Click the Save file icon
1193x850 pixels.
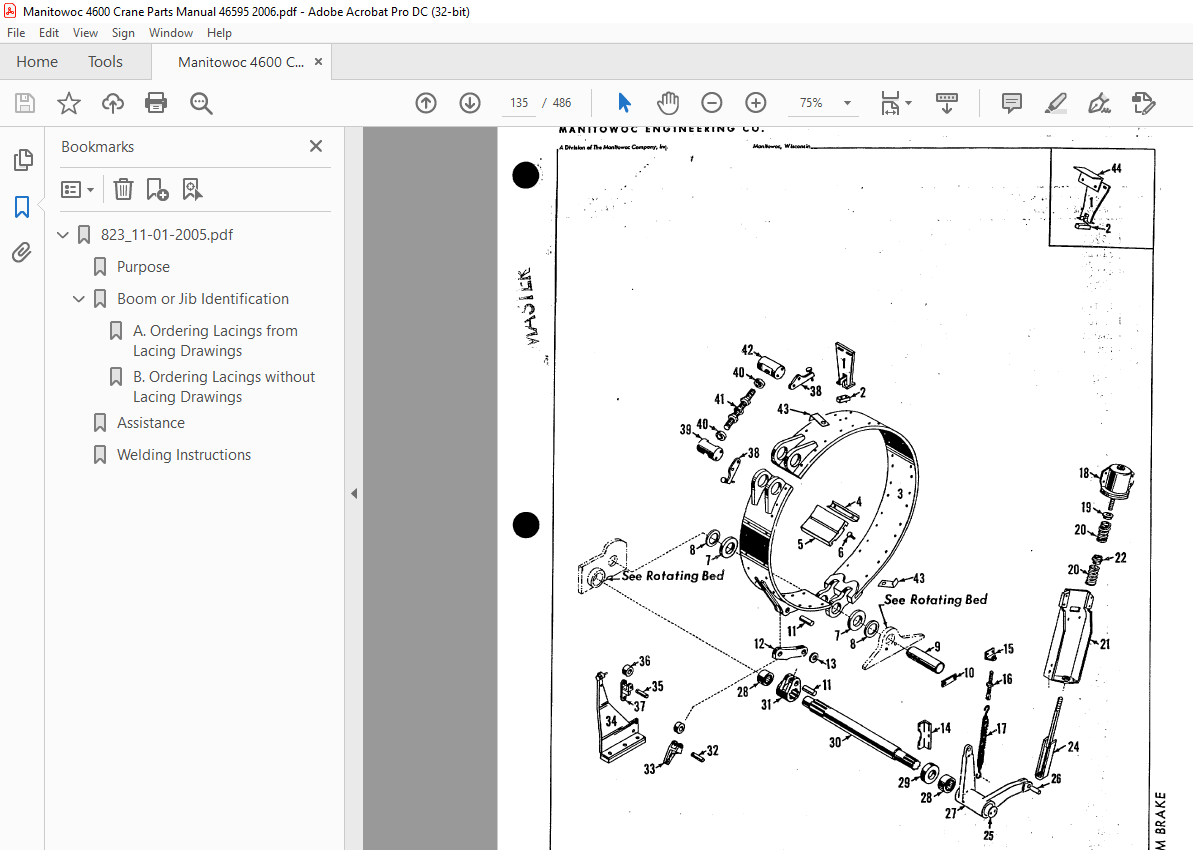tap(25, 103)
